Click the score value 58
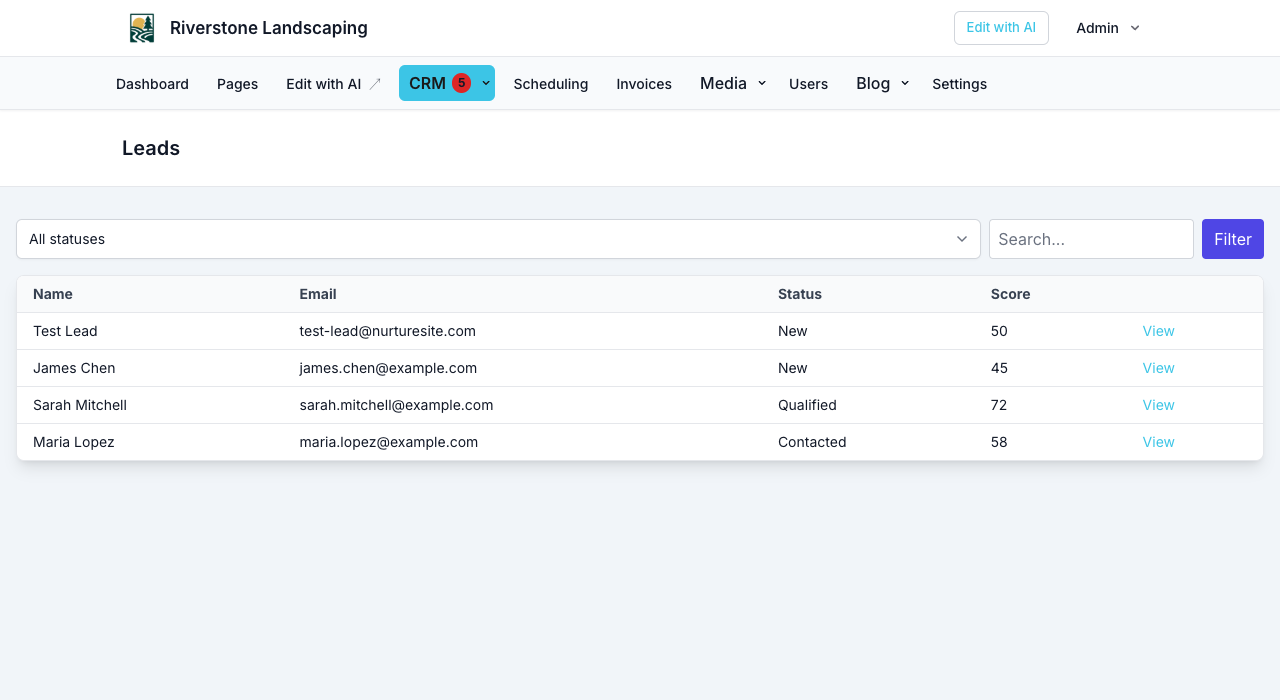 pyautogui.click(x=999, y=442)
